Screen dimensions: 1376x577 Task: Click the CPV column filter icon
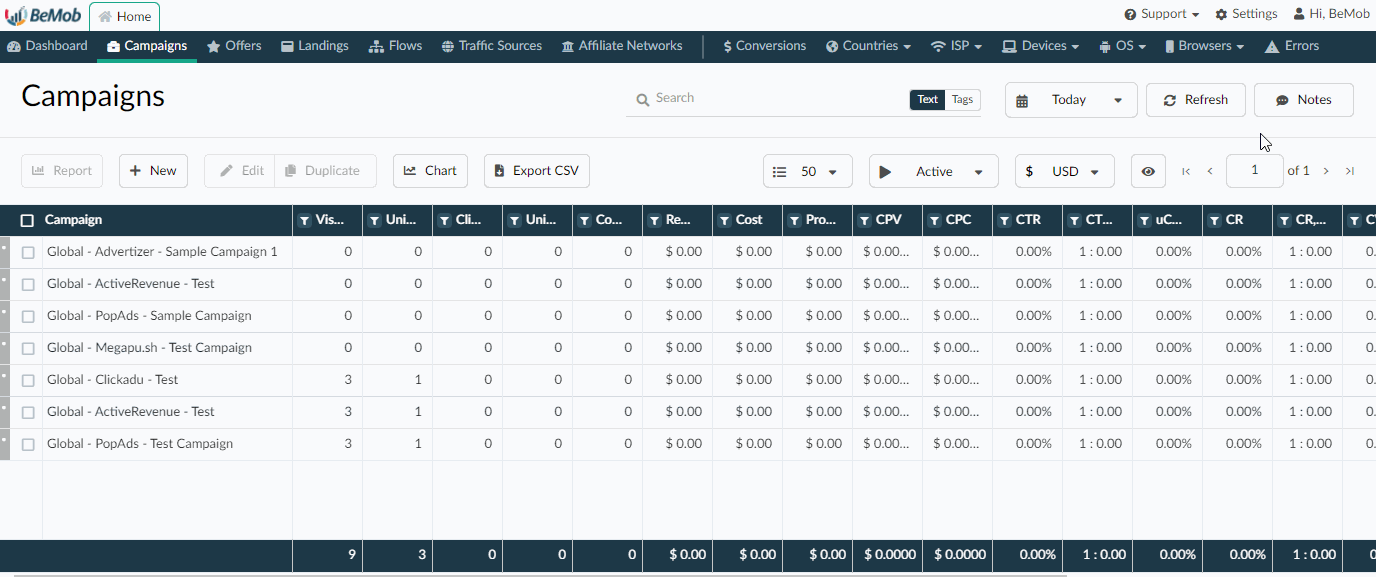click(865, 220)
